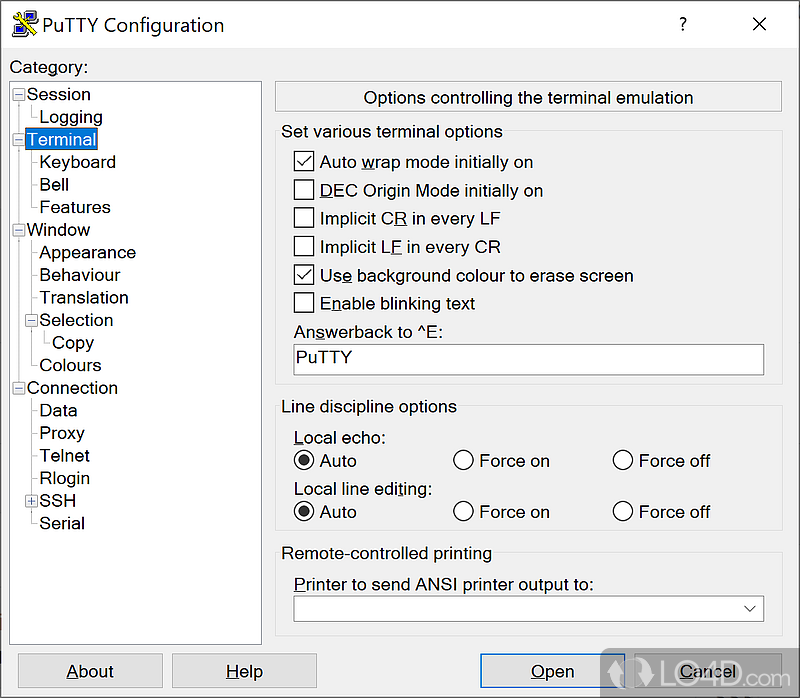Turn on Enable blinking text

click(x=304, y=303)
